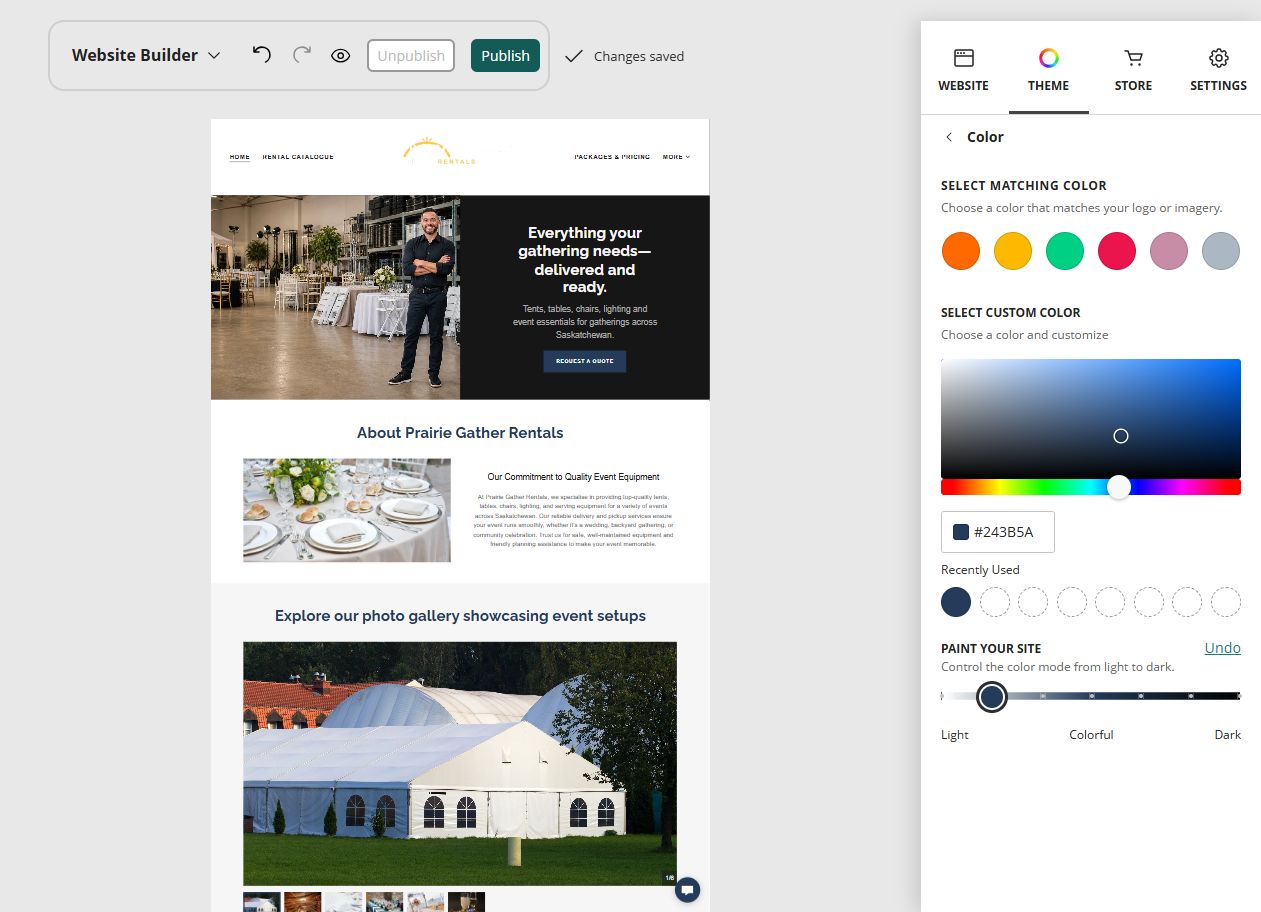Select the orange matching color
This screenshot has width=1261, height=912.
tap(961, 251)
